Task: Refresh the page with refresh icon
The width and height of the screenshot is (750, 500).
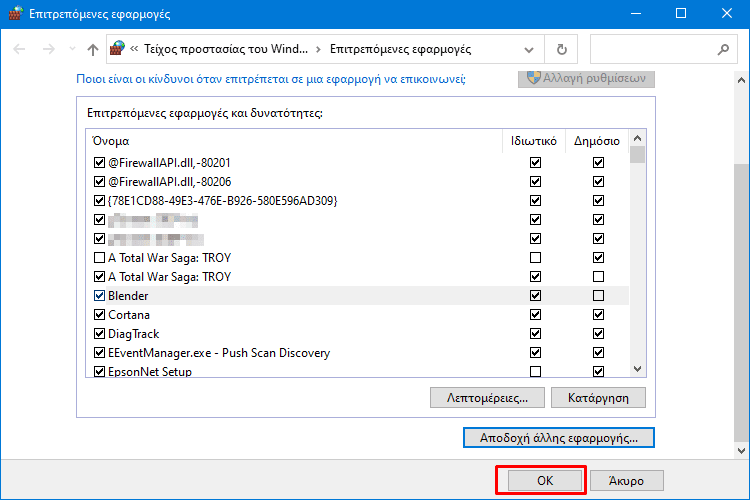Action: point(562,49)
